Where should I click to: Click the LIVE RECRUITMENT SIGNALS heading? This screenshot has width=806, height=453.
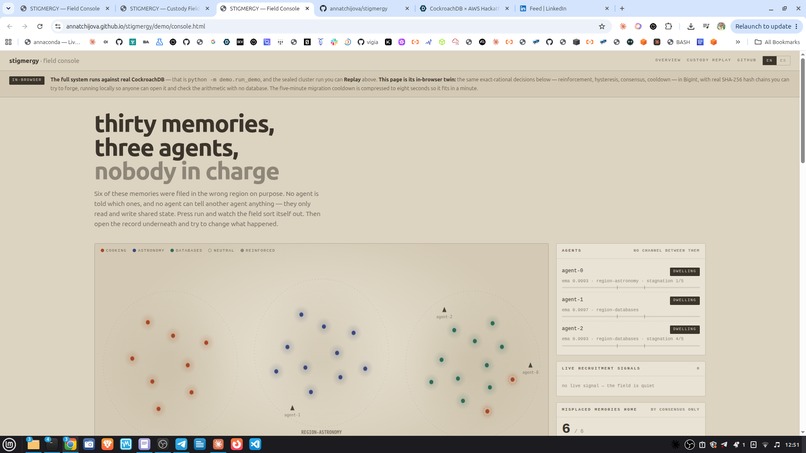[601, 368]
